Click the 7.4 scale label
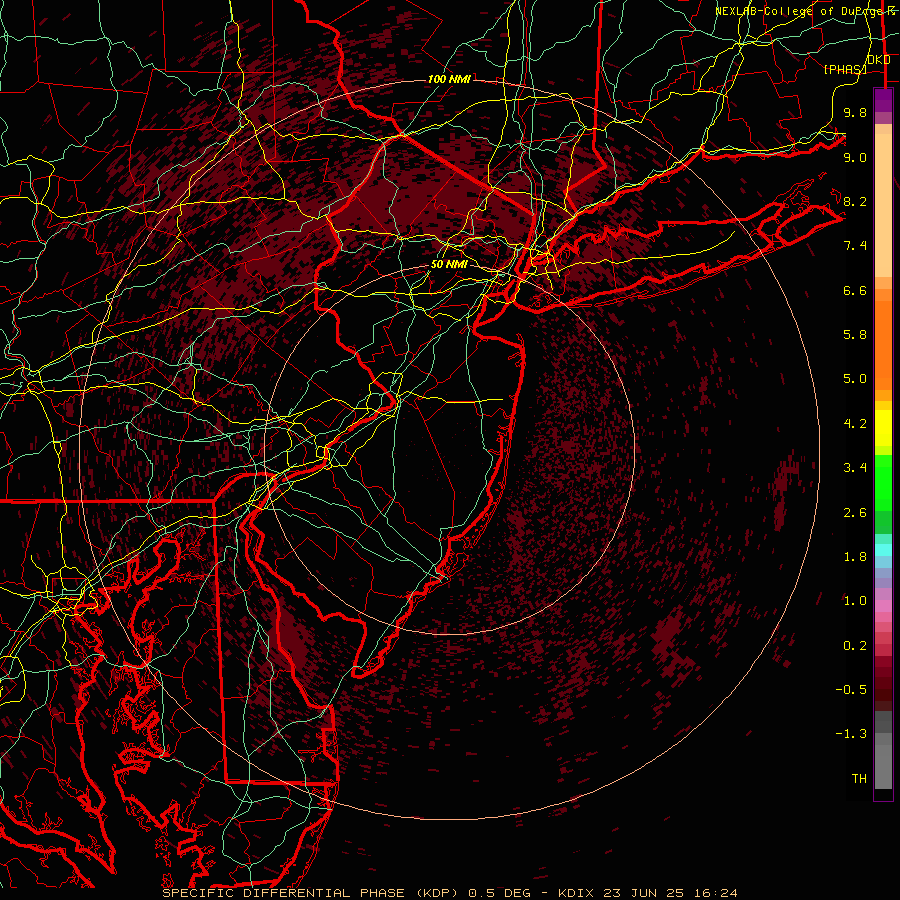900x900 pixels. click(855, 246)
